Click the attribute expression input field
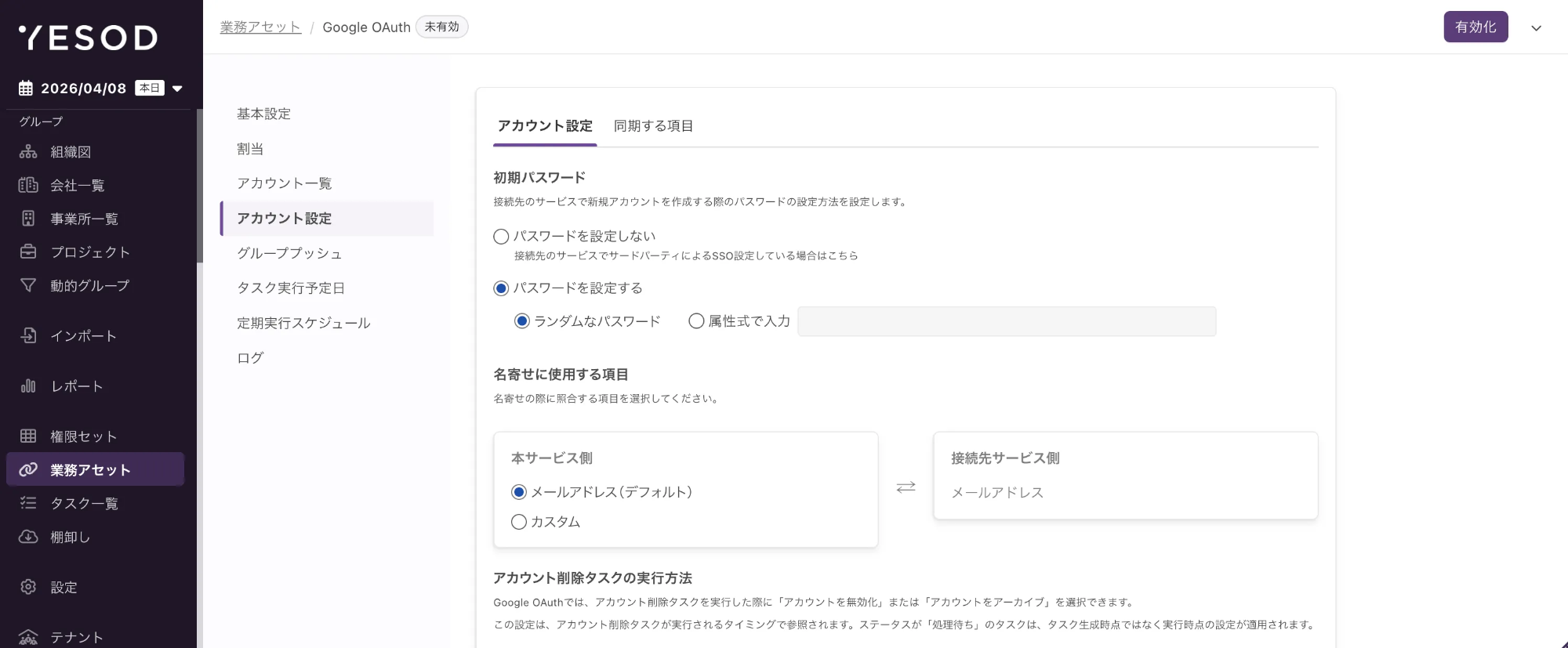Image resolution: width=1568 pixels, height=648 pixels. tap(1006, 321)
